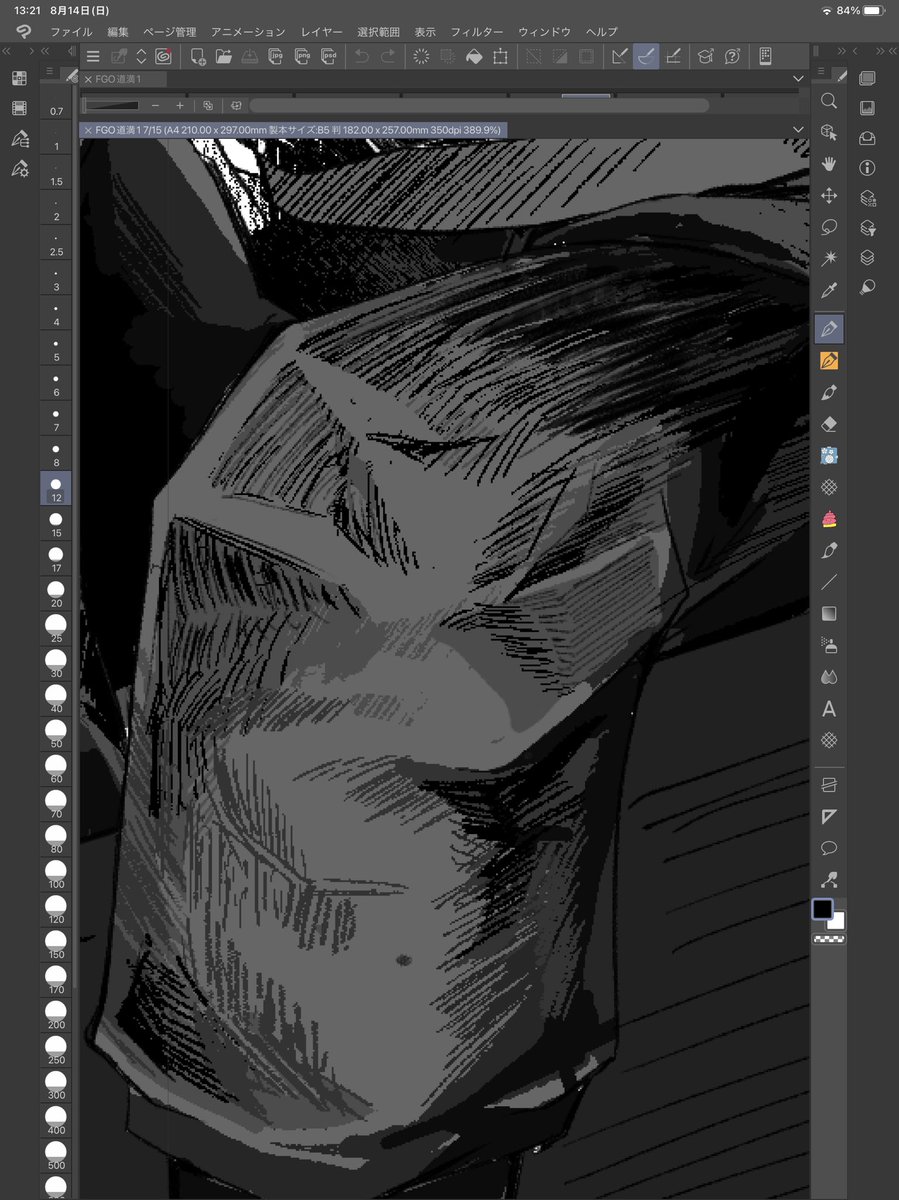Select the Lasso selection tool
Viewport: 899px width, 1200px height.
point(828,227)
